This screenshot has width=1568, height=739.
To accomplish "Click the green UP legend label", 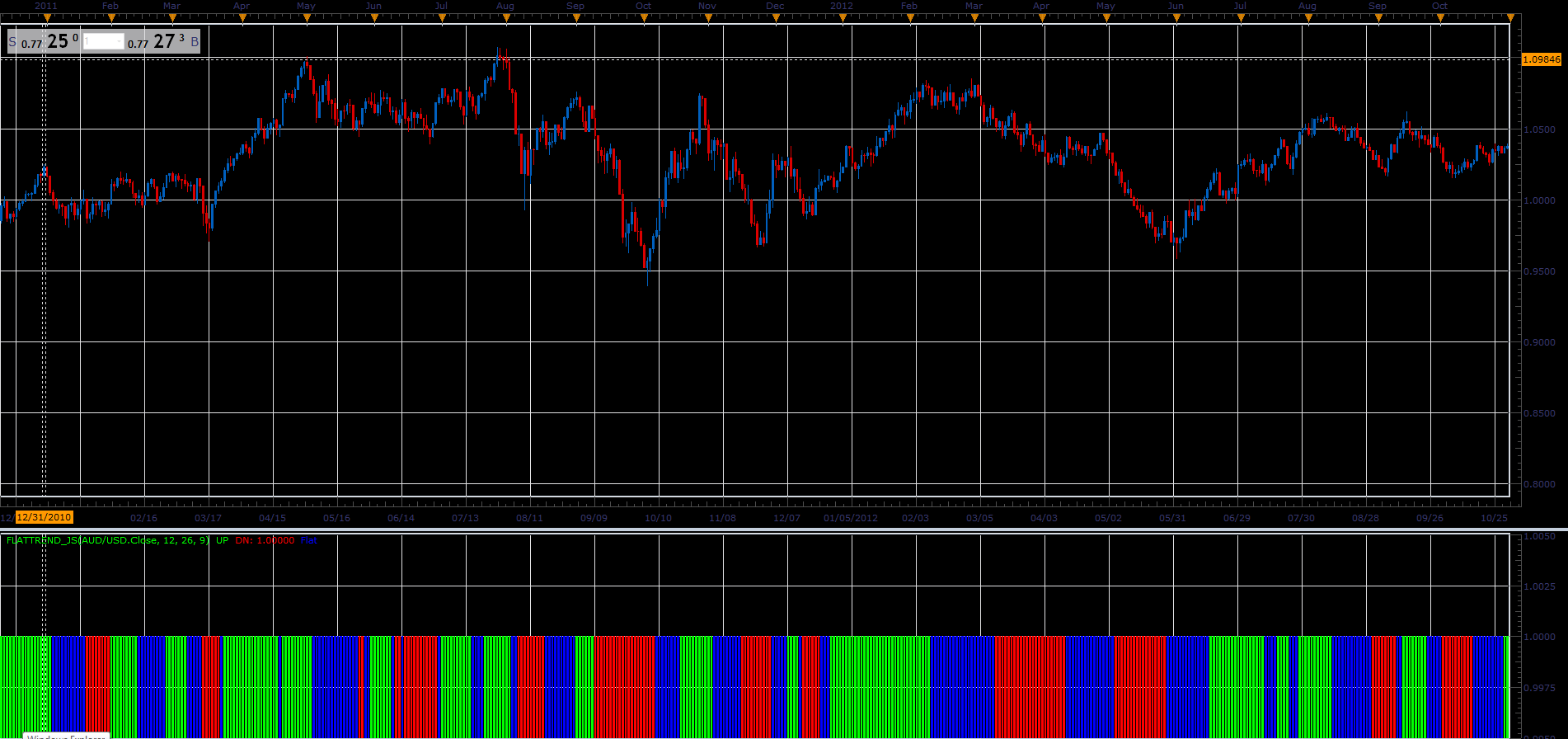I will pos(223,540).
